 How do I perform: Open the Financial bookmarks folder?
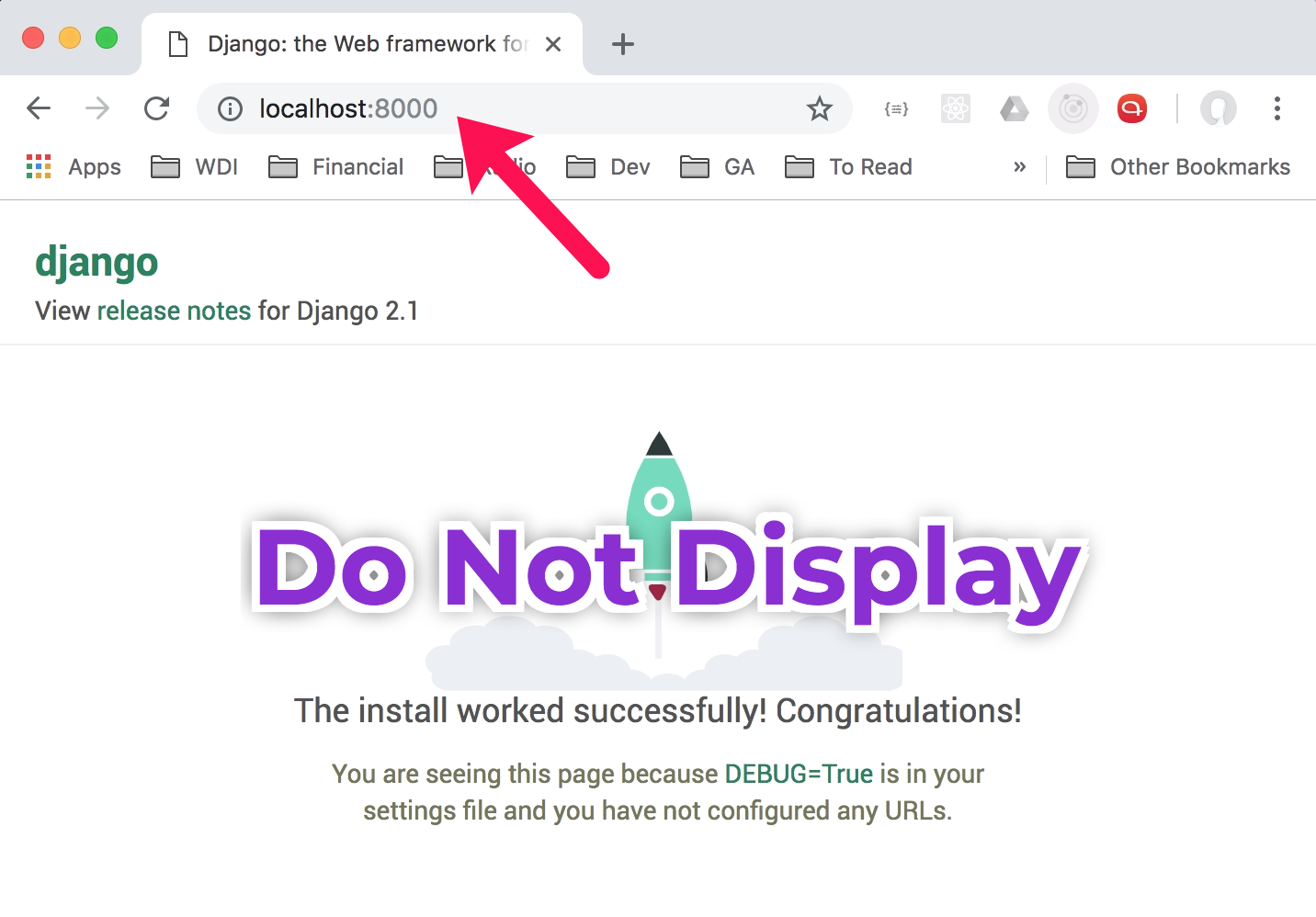tap(335, 167)
